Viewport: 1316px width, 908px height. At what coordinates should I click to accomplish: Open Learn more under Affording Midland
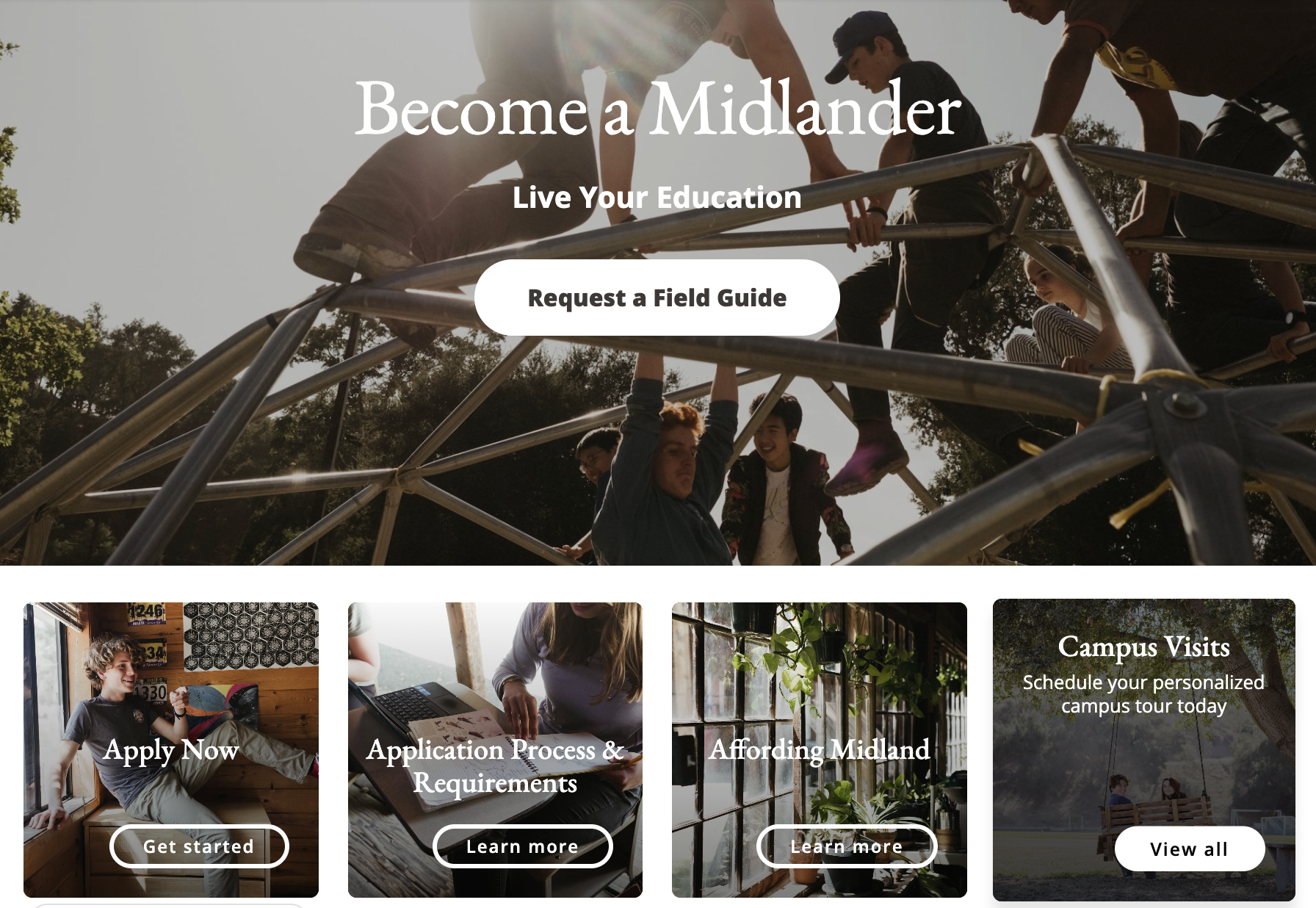847,846
